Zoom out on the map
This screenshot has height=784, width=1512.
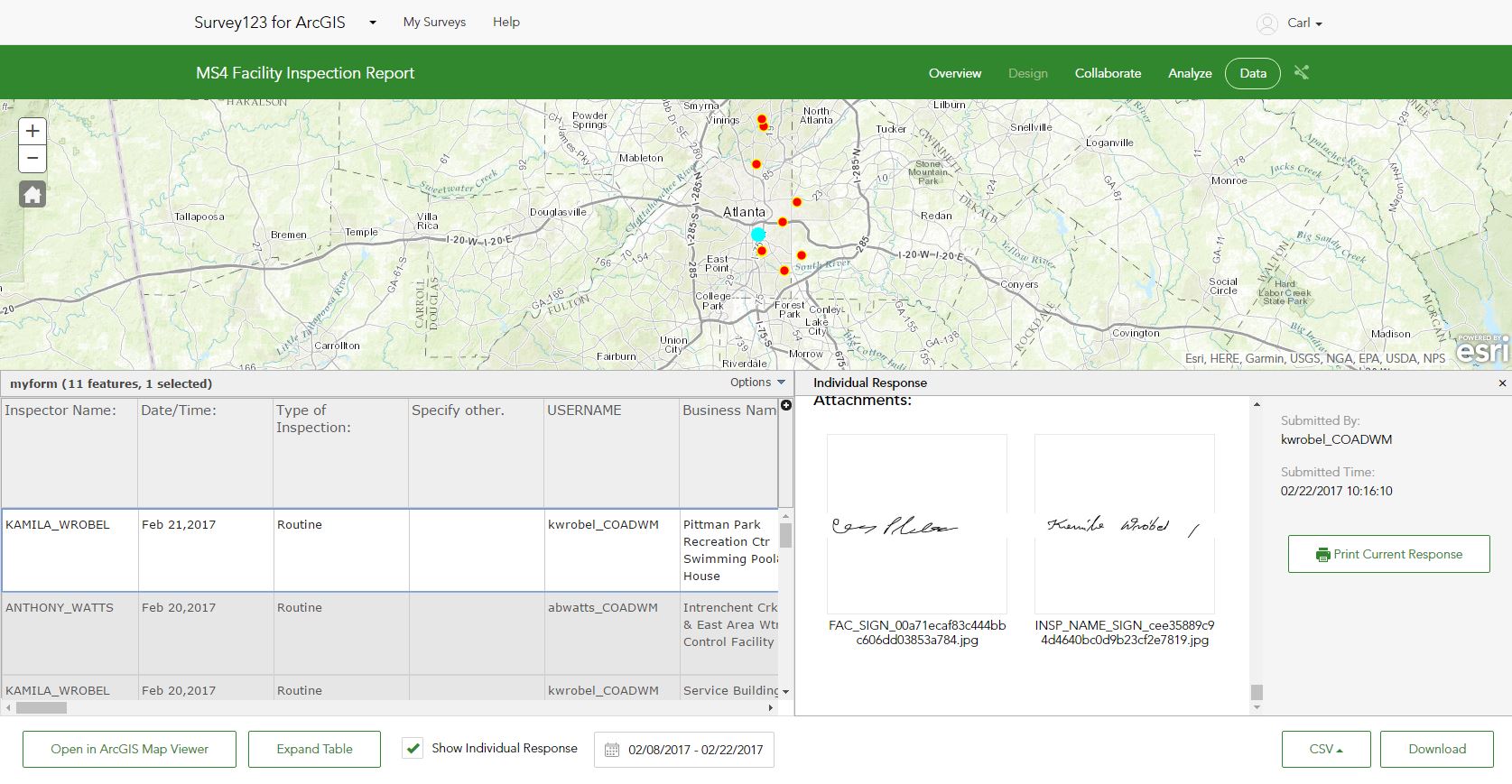pyautogui.click(x=32, y=159)
